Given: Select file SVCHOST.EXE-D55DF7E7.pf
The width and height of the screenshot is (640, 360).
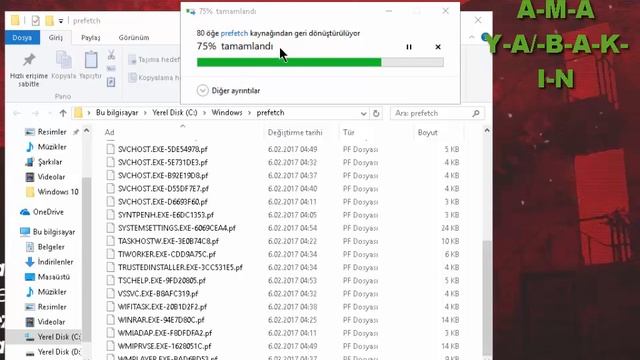Looking at the screenshot, I should (x=163, y=189).
